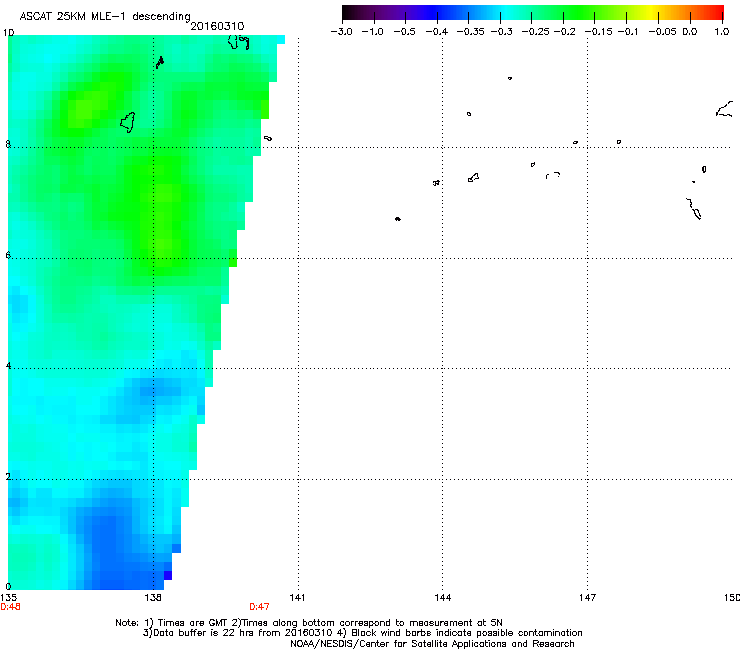The height and width of the screenshot is (650, 740).
Task: Click the note line "3)Data buffer is 22 hrs"
Action: [x=362, y=633]
